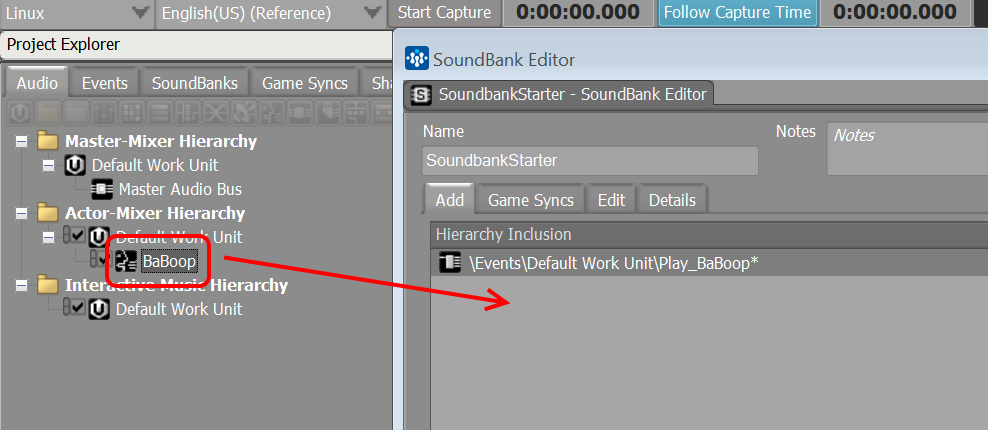988x430 pixels.
Task: Toggle the BaBoop inclusion checkbox
Action: pos(106,259)
